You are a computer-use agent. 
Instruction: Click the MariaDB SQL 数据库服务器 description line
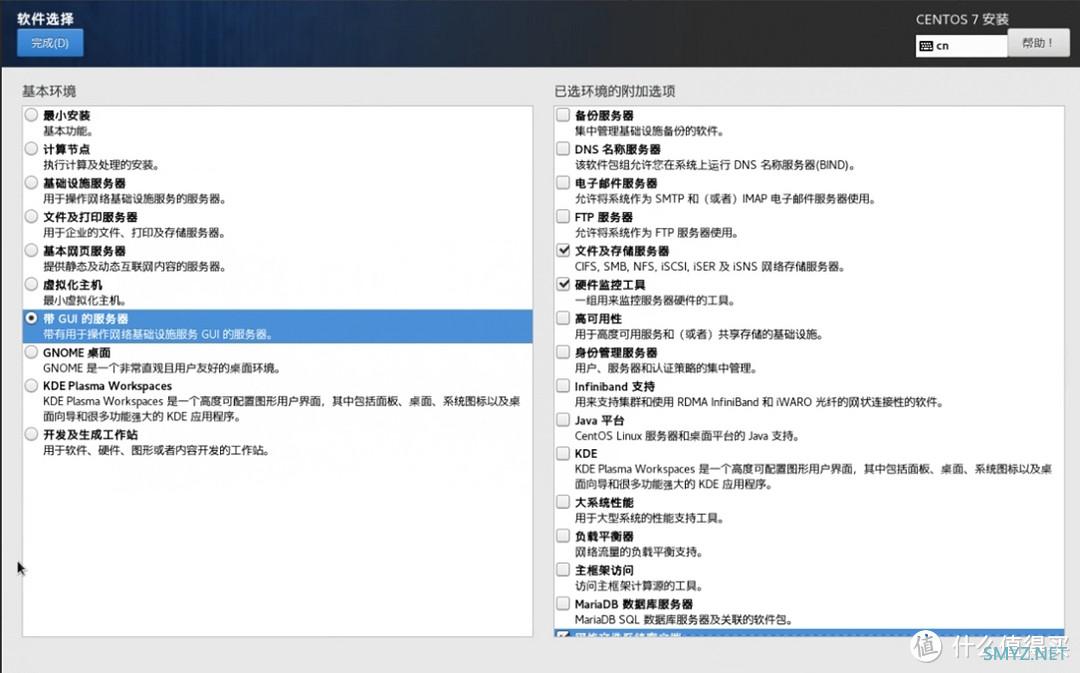(x=683, y=620)
